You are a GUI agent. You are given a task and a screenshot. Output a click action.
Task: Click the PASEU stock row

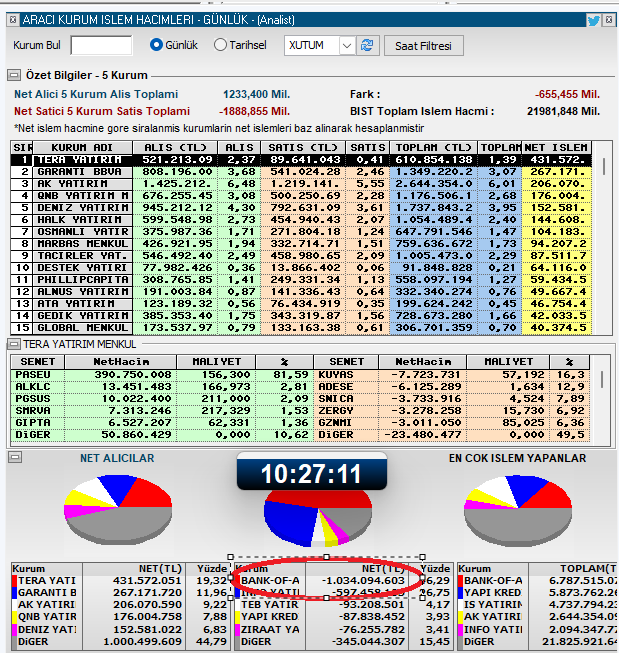pos(162,375)
